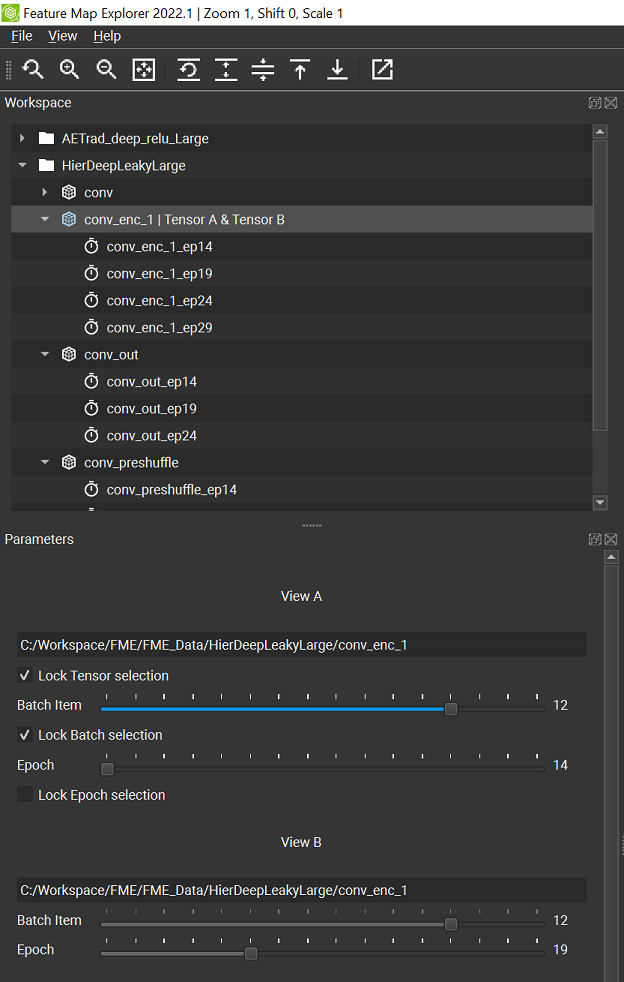The width and height of the screenshot is (624, 982).
Task: Expand the AETrad_deep_relu_Large folder
Action: pos(22,138)
